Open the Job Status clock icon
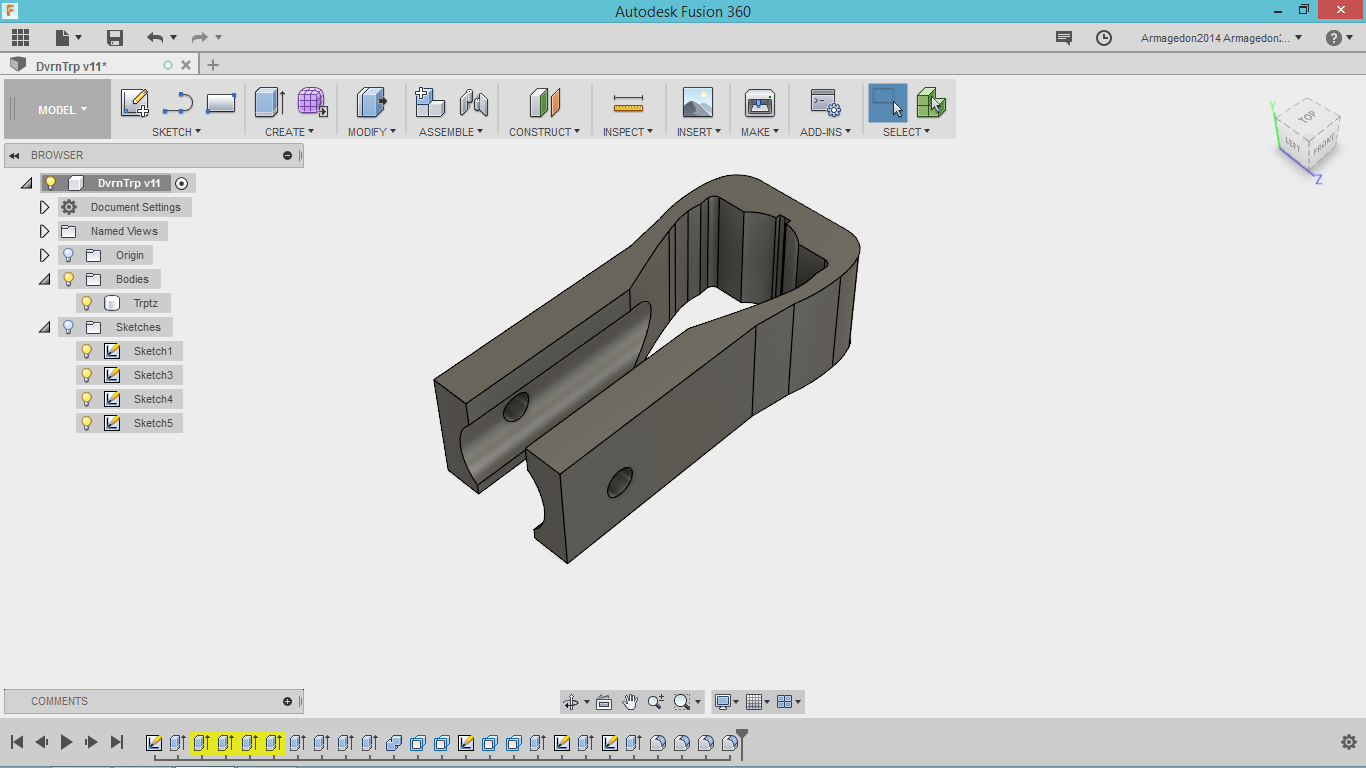Screen dimensions: 1366x768 point(1104,38)
